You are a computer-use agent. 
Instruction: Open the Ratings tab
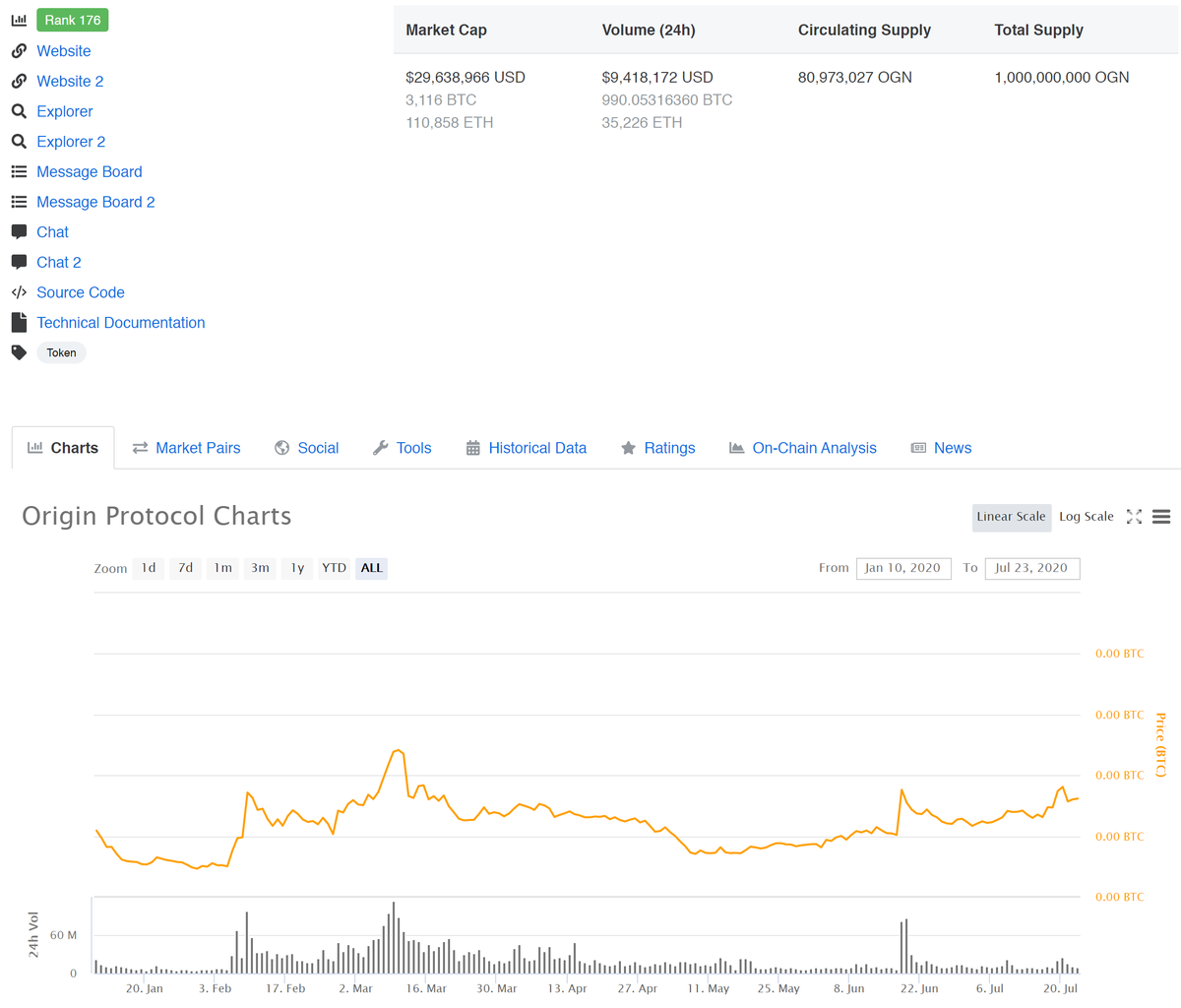click(657, 448)
